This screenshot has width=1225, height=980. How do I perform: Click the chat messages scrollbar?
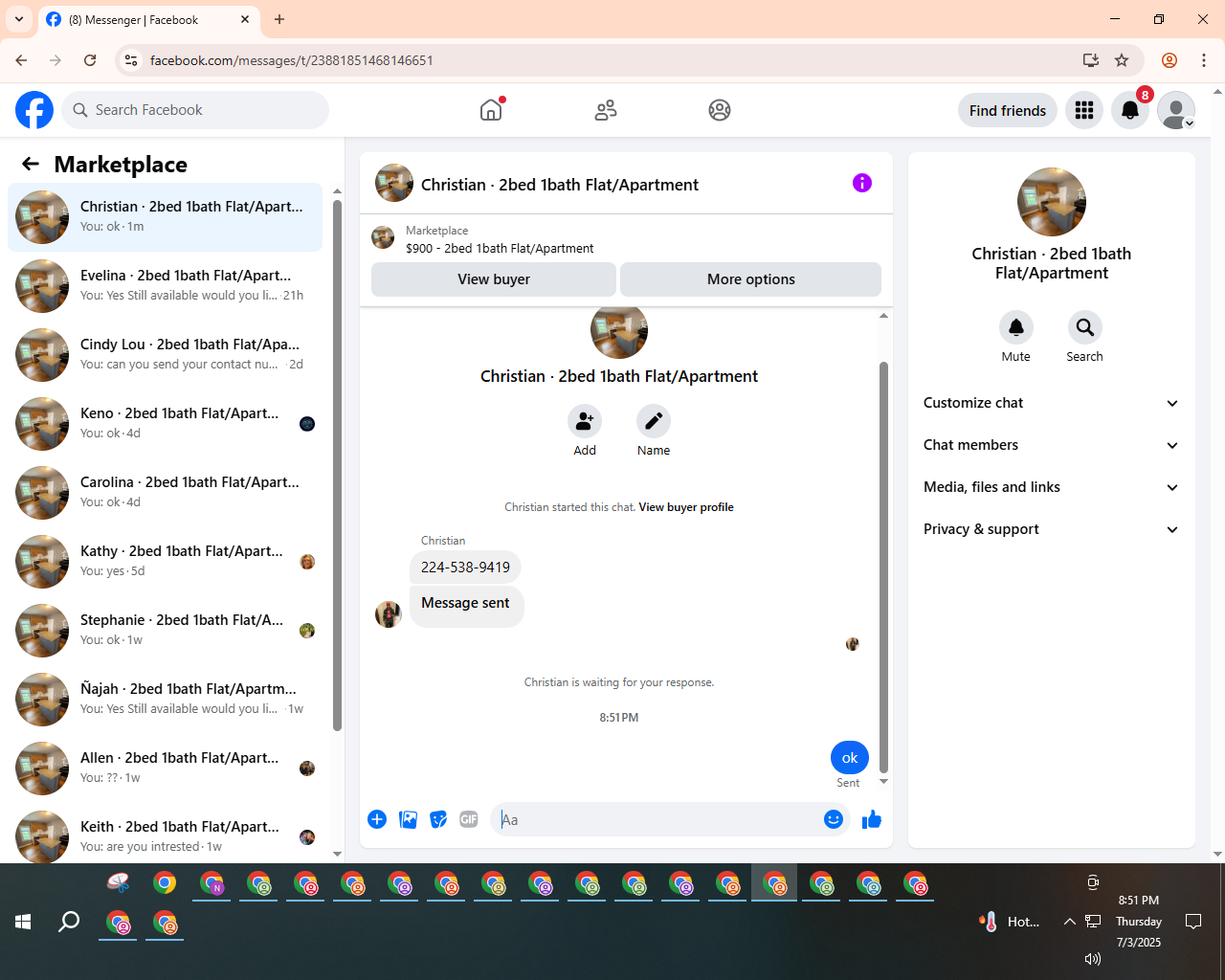click(x=883, y=567)
